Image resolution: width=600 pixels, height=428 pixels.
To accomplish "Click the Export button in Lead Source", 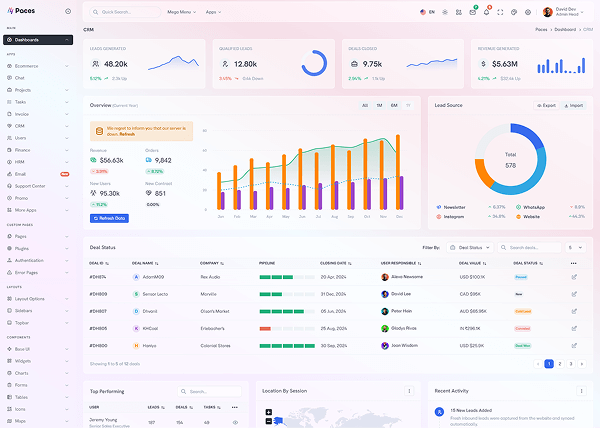I will coord(546,105).
